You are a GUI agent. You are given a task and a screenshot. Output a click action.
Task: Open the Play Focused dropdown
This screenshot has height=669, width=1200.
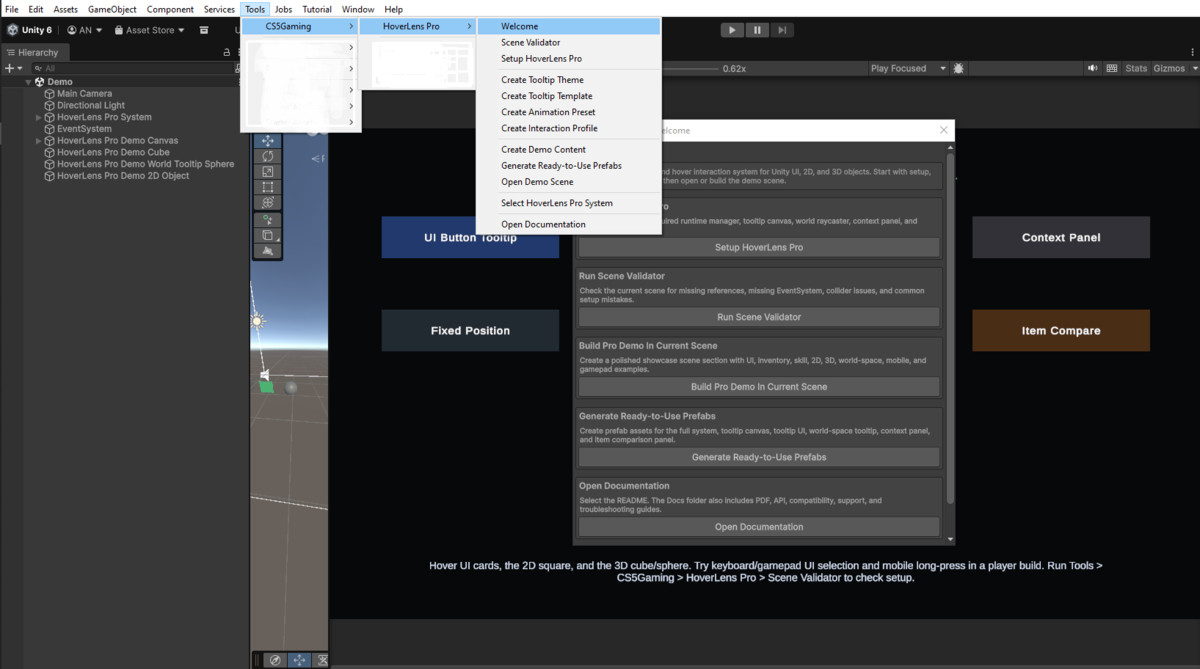[908, 68]
